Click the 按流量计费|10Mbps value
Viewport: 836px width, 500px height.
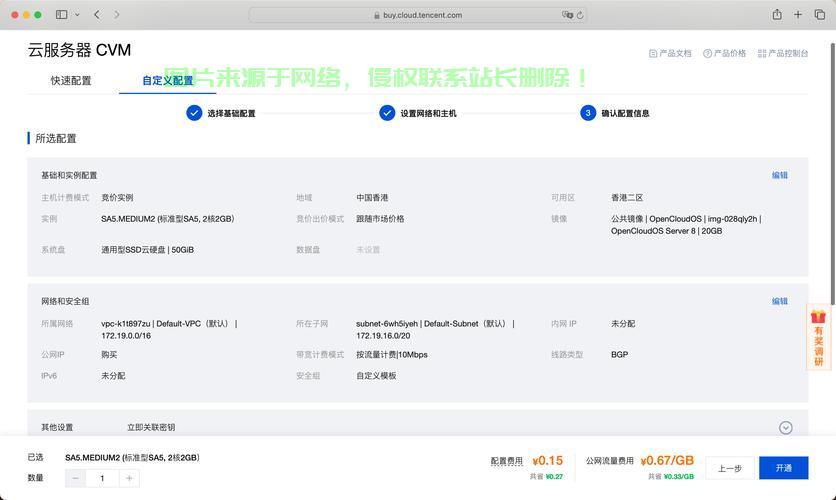392,354
